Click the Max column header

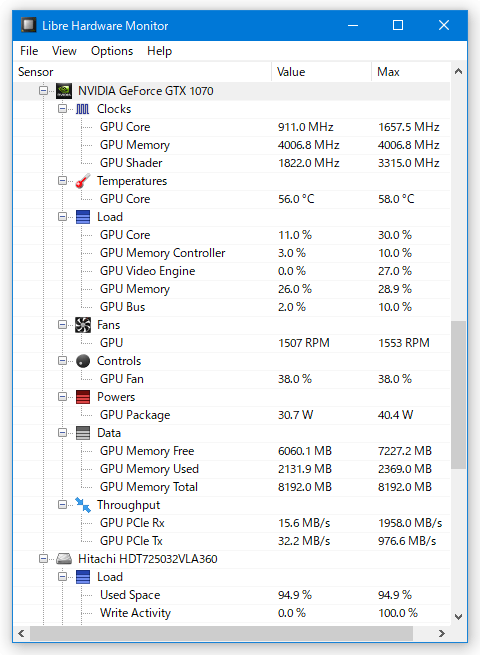pyautogui.click(x=411, y=72)
